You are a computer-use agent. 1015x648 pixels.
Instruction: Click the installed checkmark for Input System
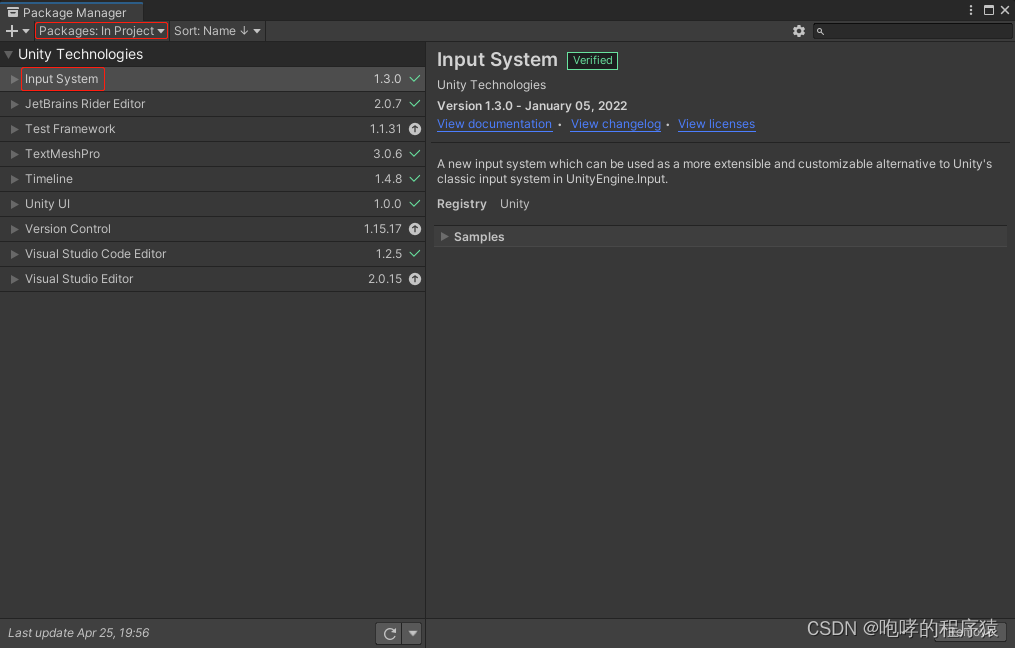point(415,78)
